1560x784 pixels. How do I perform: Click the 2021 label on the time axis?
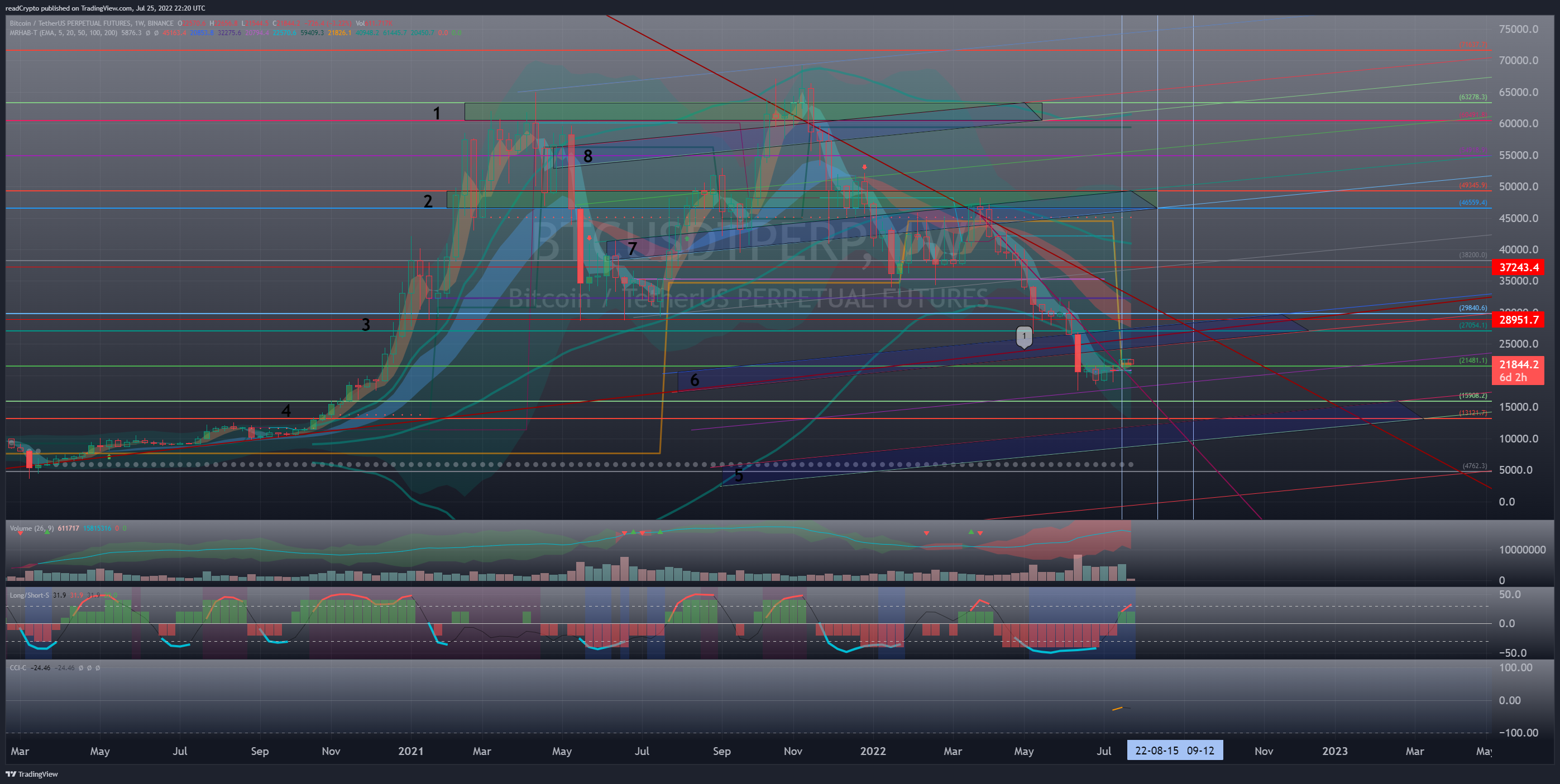click(x=410, y=751)
